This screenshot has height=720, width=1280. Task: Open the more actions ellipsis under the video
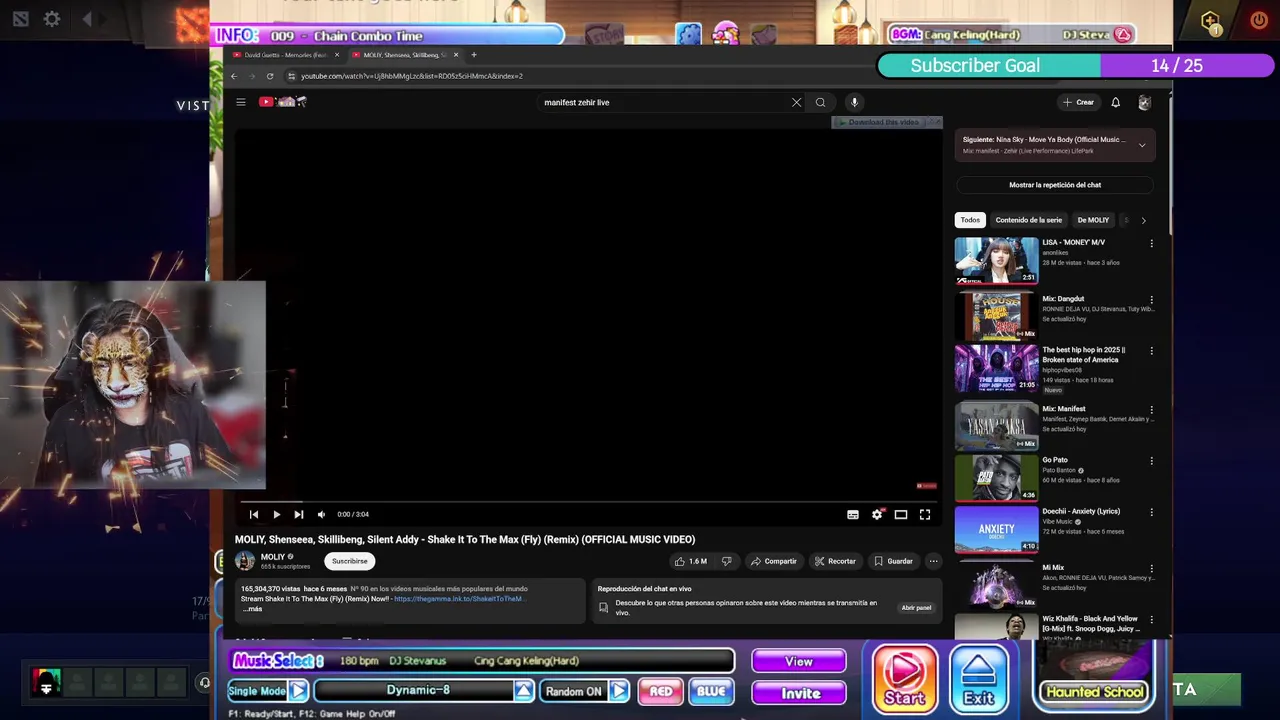coord(933,561)
